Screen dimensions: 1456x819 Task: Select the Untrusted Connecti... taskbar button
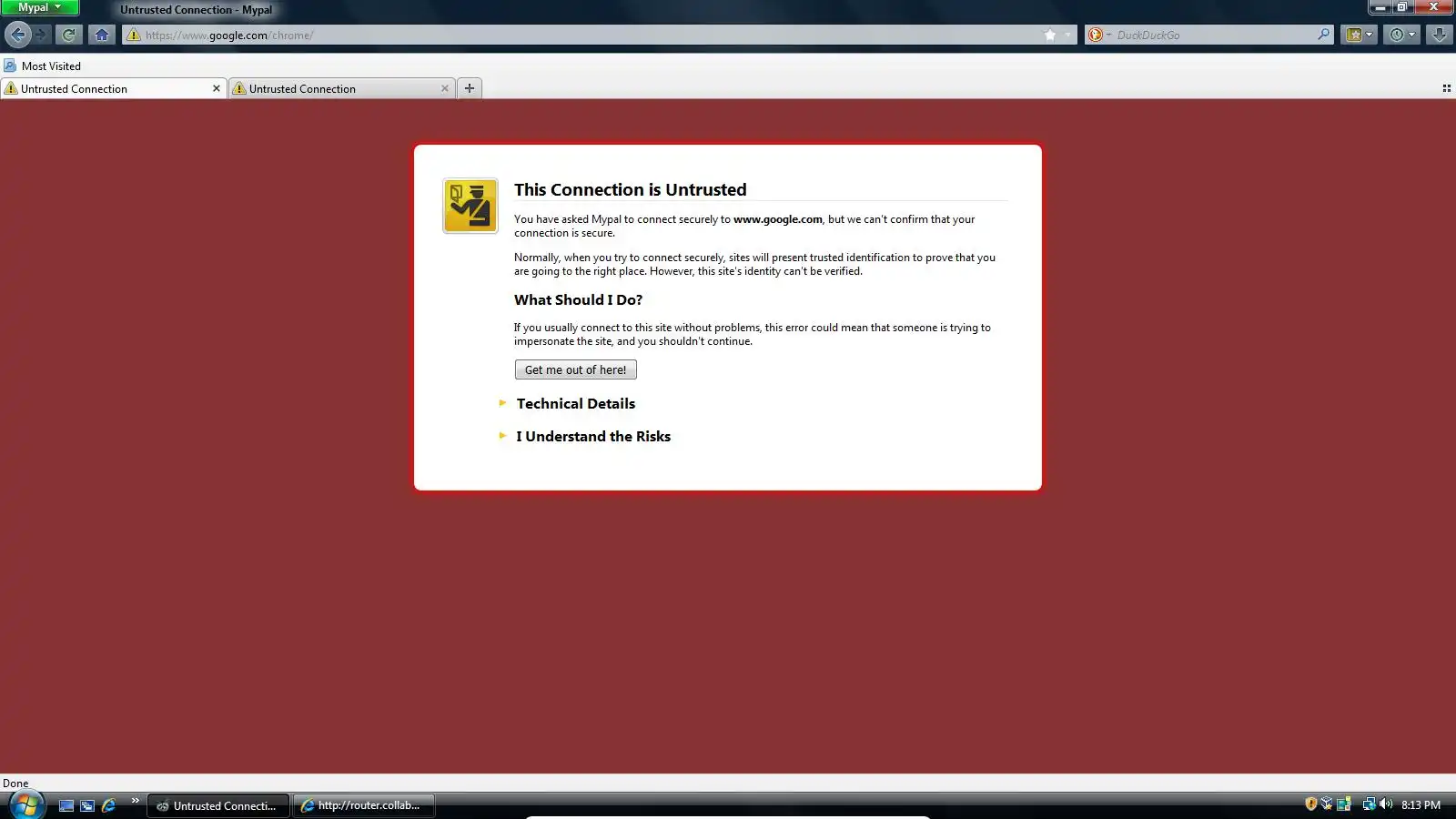pyautogui.click(x=218, y=805)
